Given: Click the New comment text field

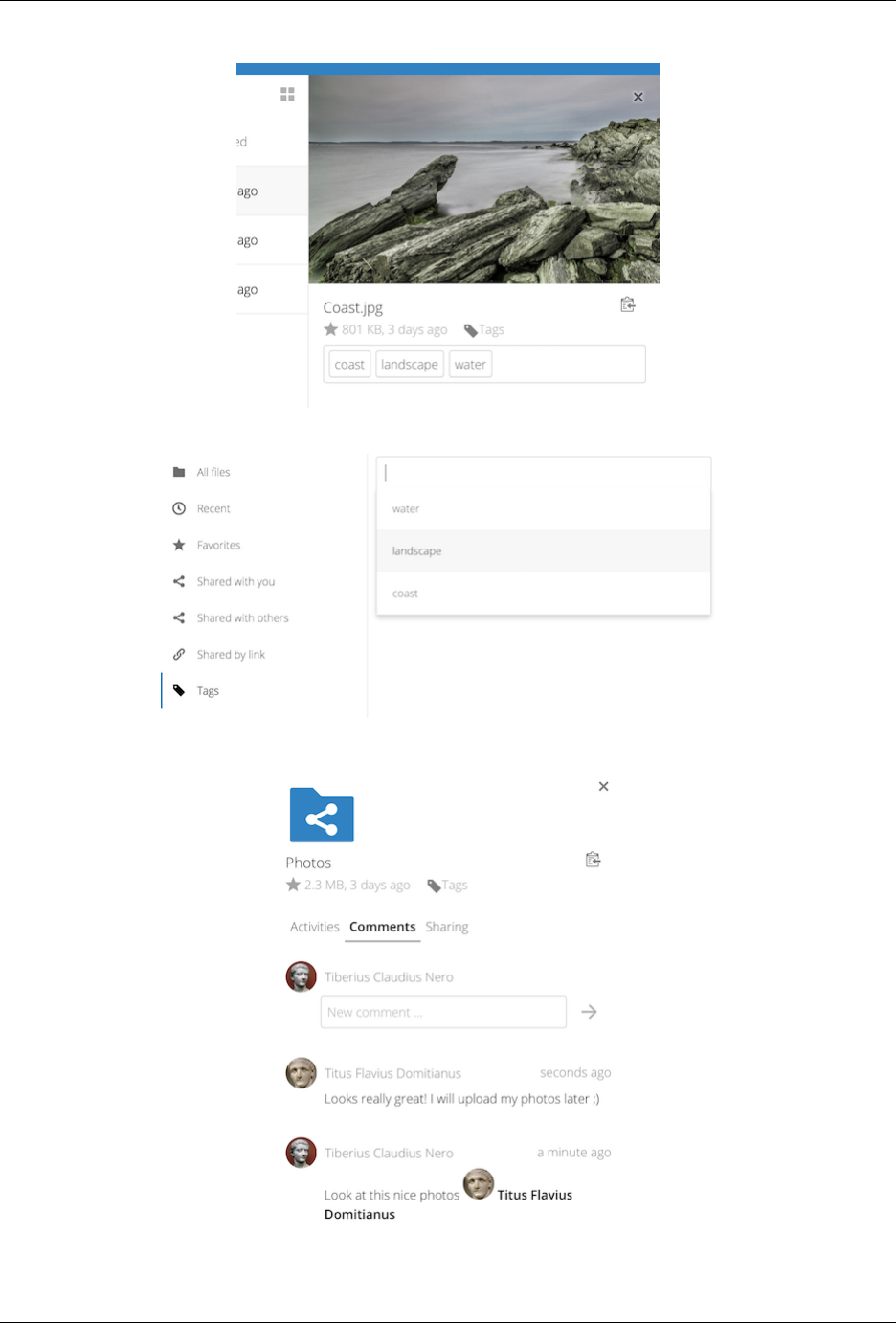Looking at the screenshot, I should [443, 1012].
